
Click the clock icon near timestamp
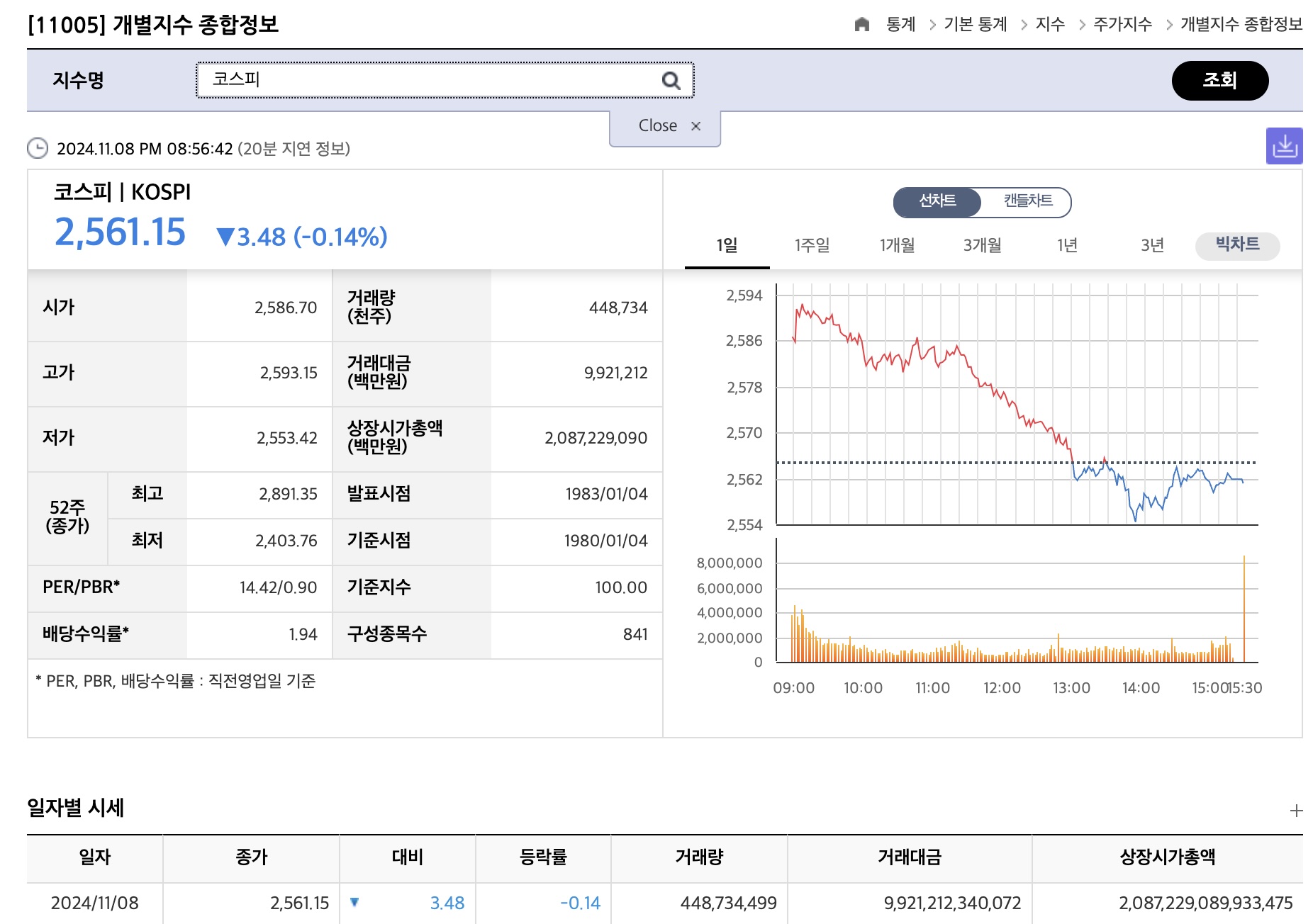pyautogui.click(x=37, y=148)
